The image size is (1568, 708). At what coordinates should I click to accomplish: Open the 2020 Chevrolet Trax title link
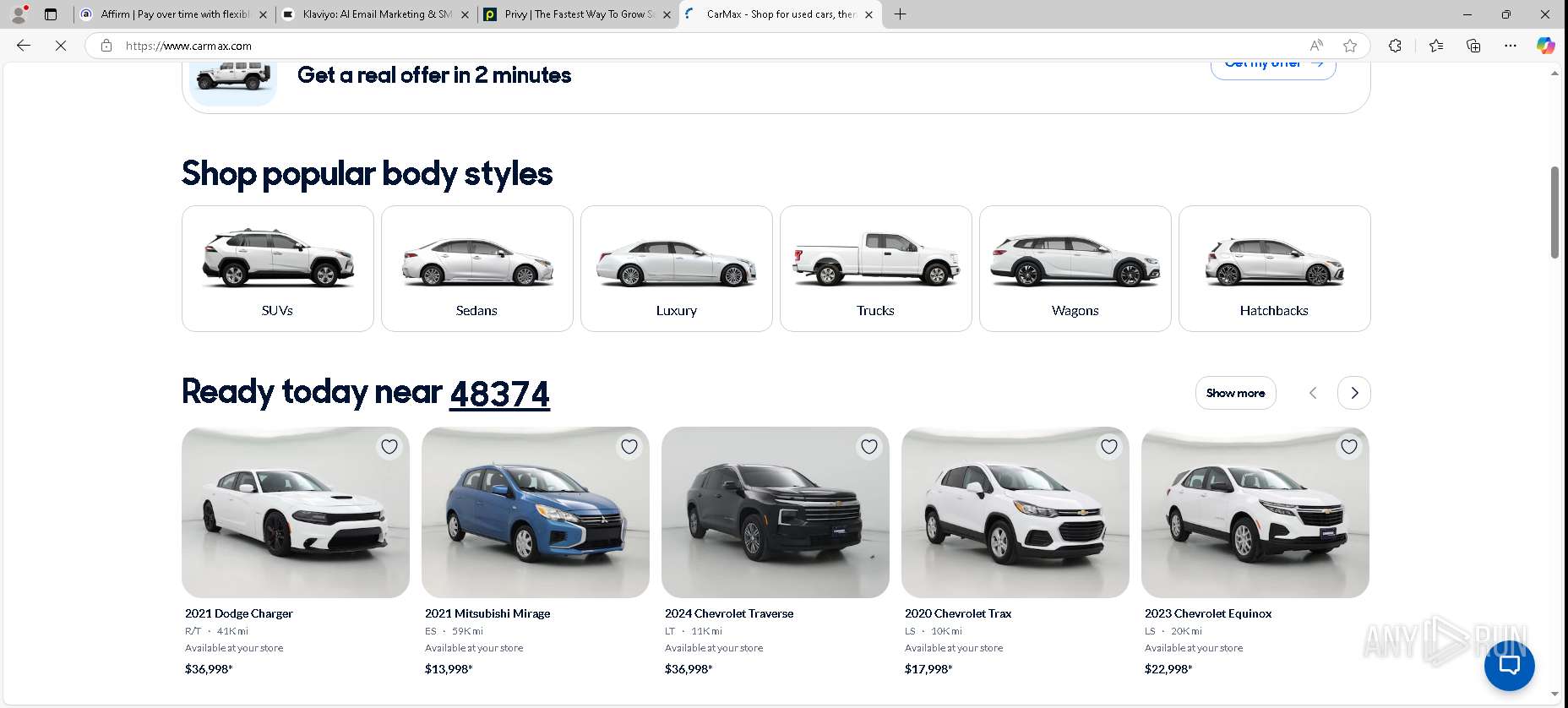coord(958,613)
